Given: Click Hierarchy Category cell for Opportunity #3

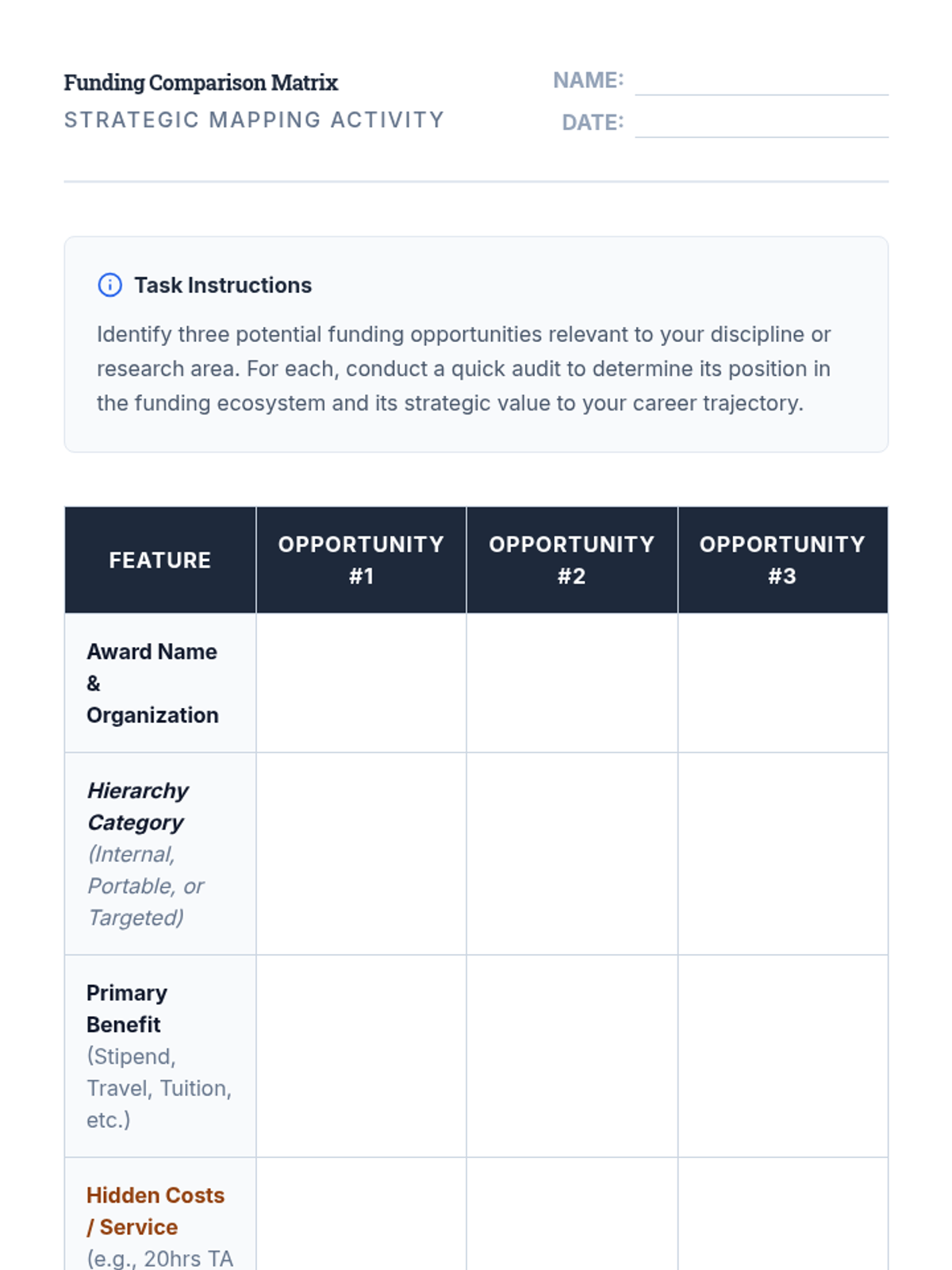Looking at the screenshot, I should pyautogui.click(x=782, y=853).
